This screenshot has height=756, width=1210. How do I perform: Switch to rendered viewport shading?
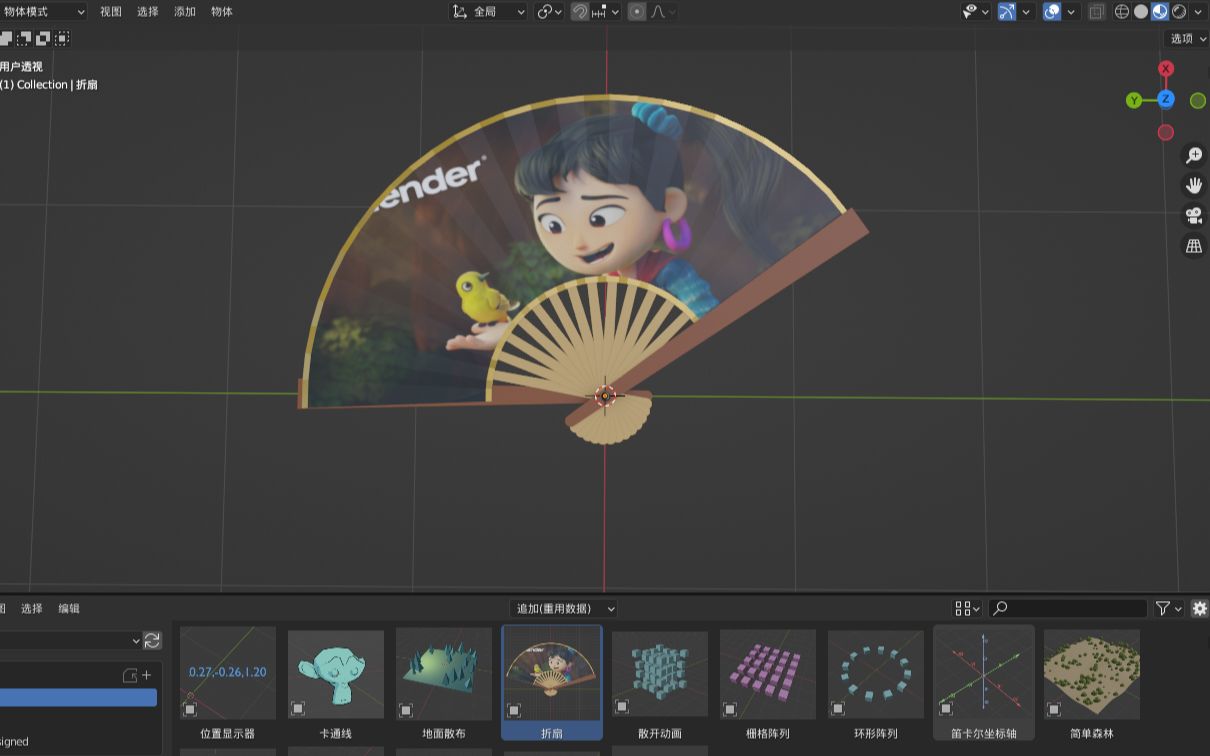tap(1179, 12)
